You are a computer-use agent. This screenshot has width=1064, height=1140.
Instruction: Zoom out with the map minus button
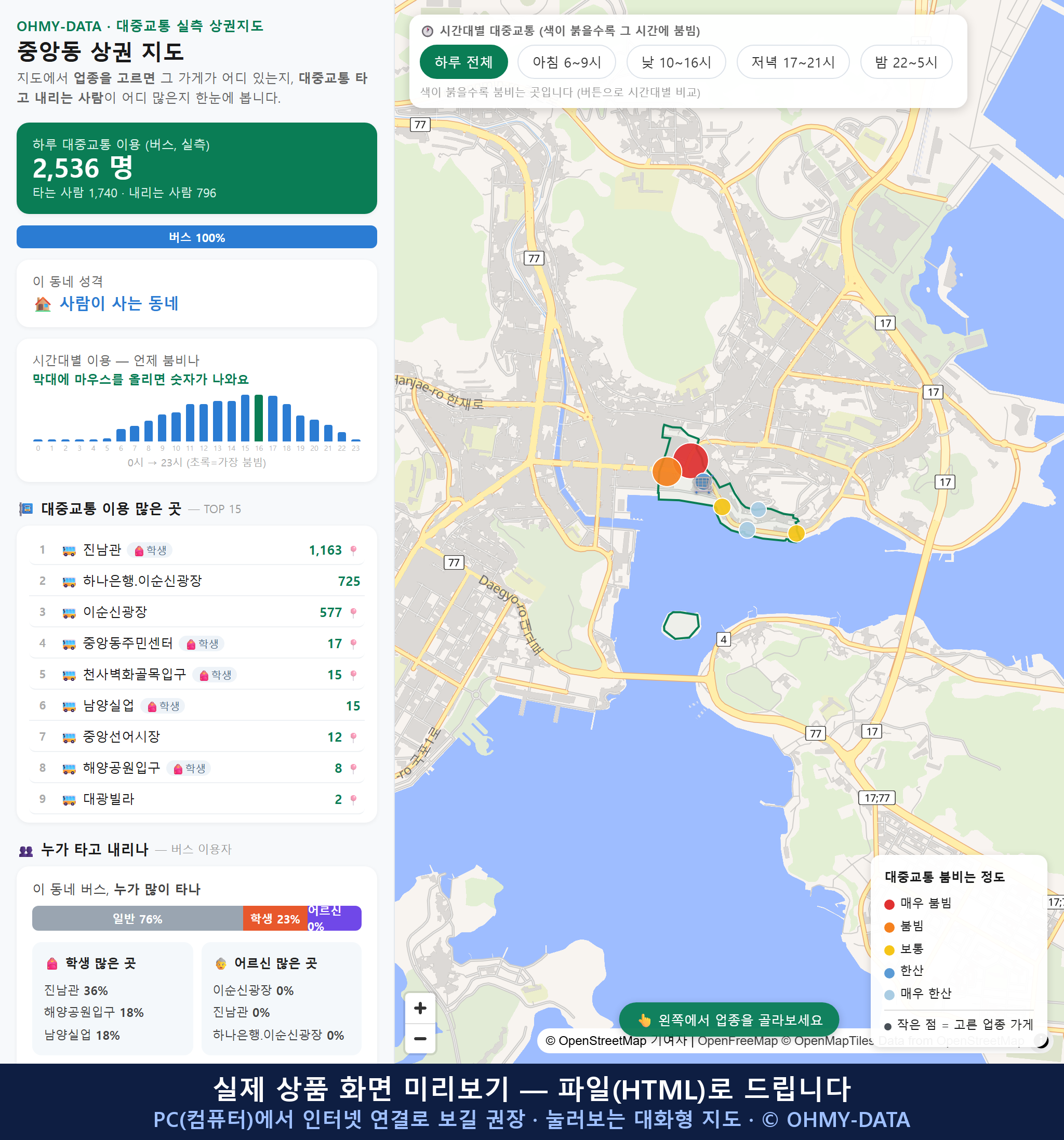tap(420, 1039)
